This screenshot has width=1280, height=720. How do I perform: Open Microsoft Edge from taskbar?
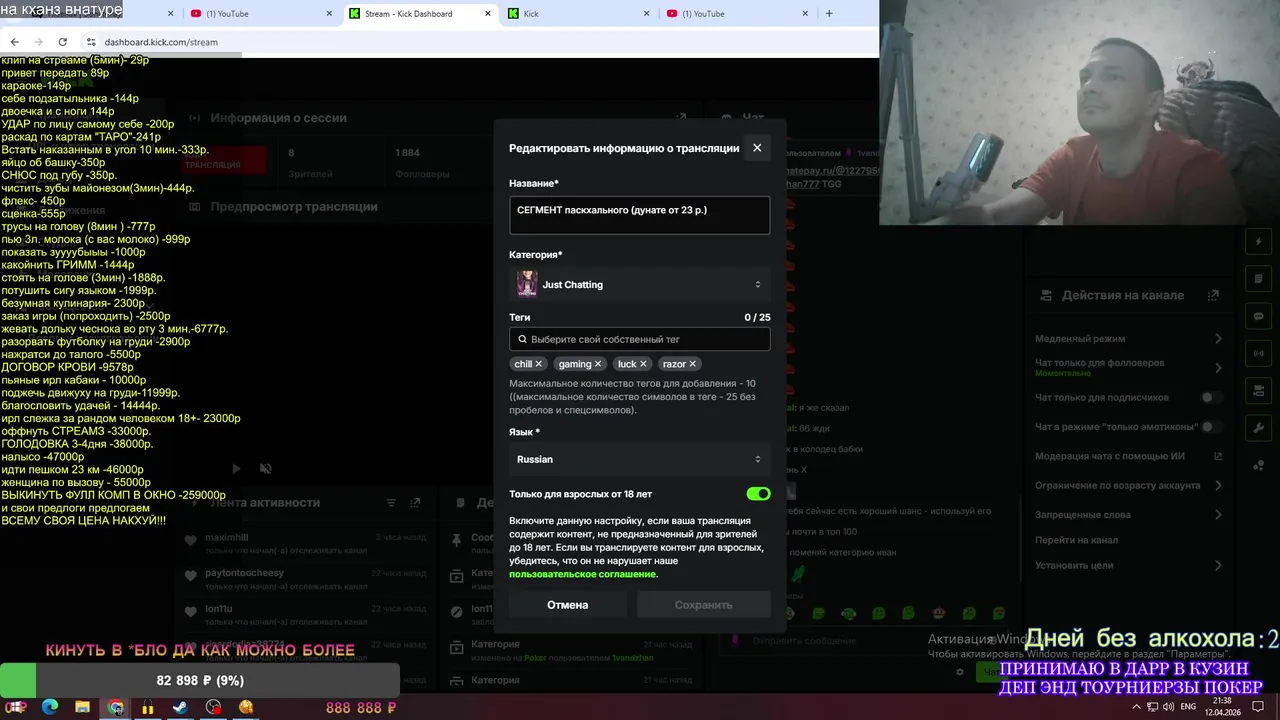click(50, 707)
